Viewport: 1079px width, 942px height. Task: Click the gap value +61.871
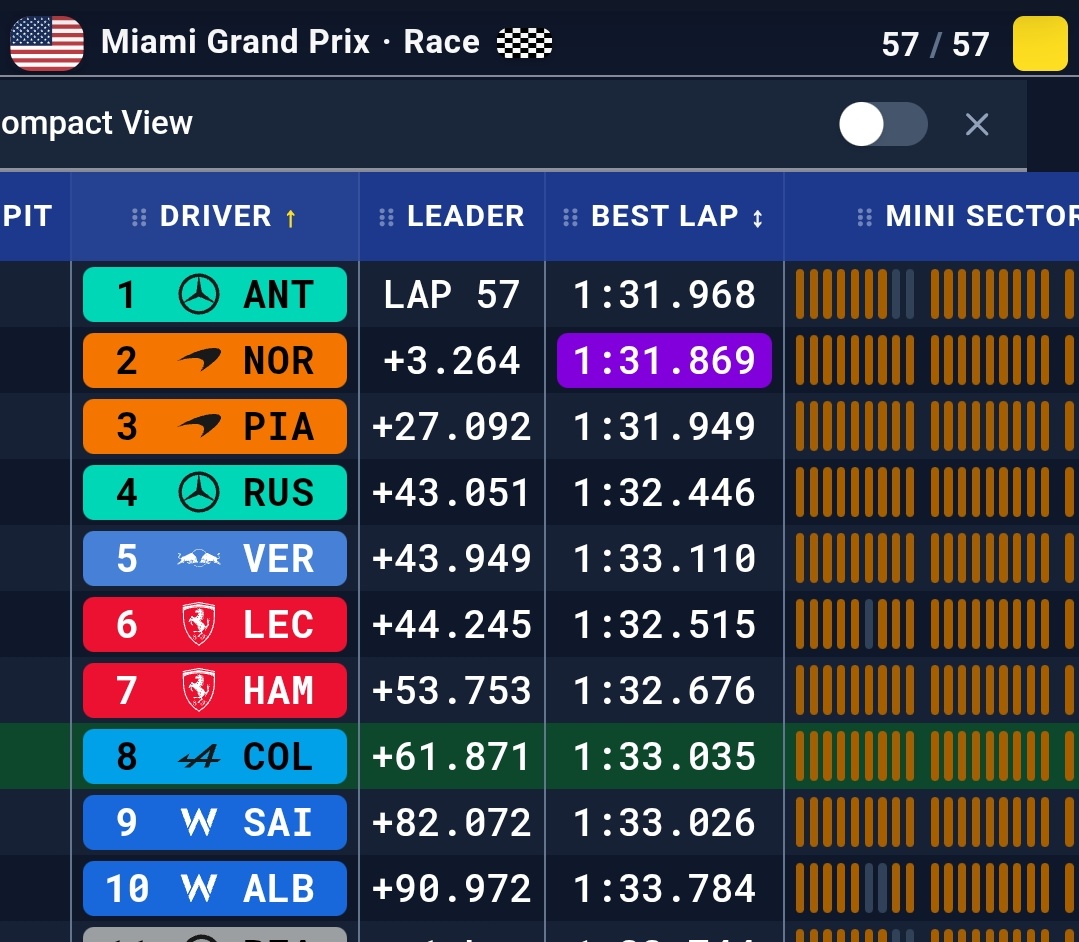451,757
